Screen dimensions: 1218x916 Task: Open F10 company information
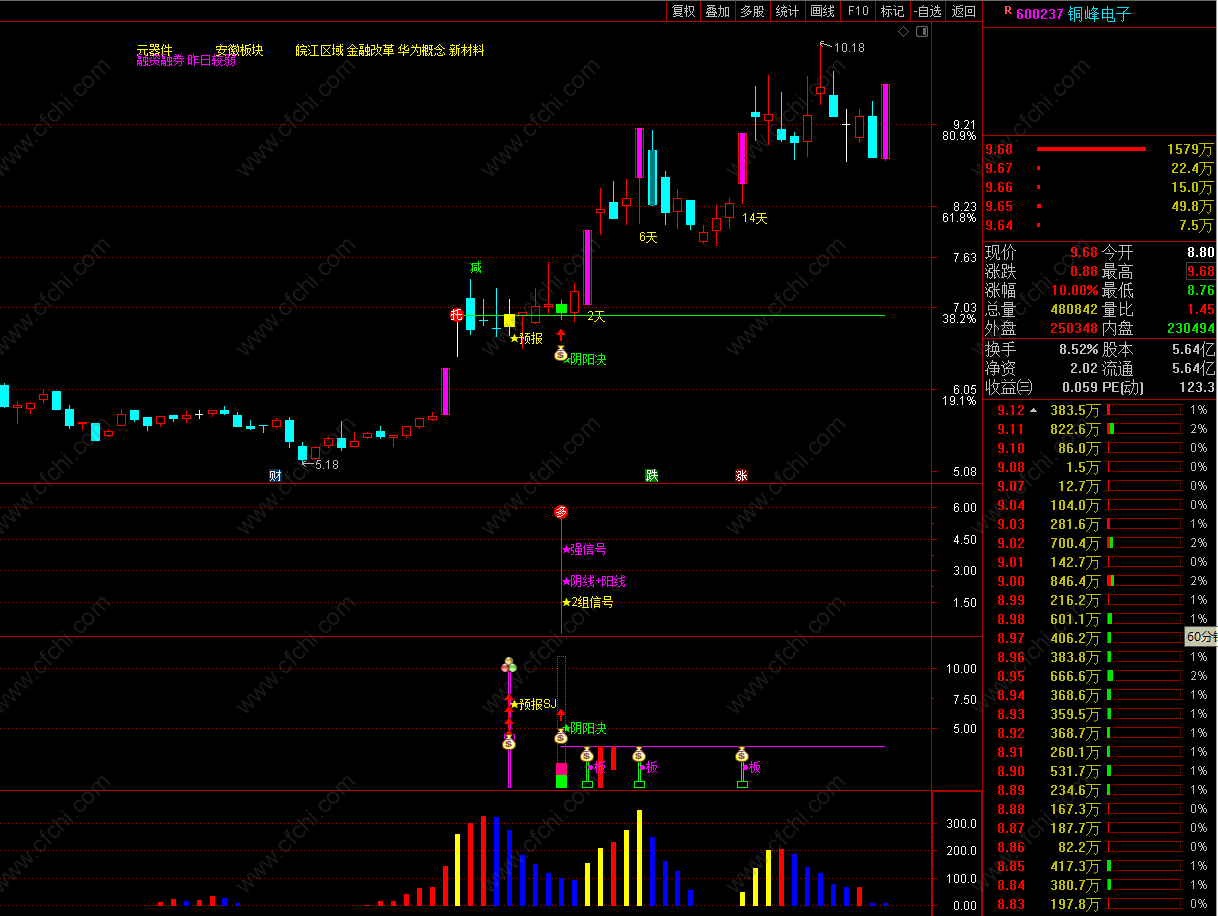click(x=857, y=11)
